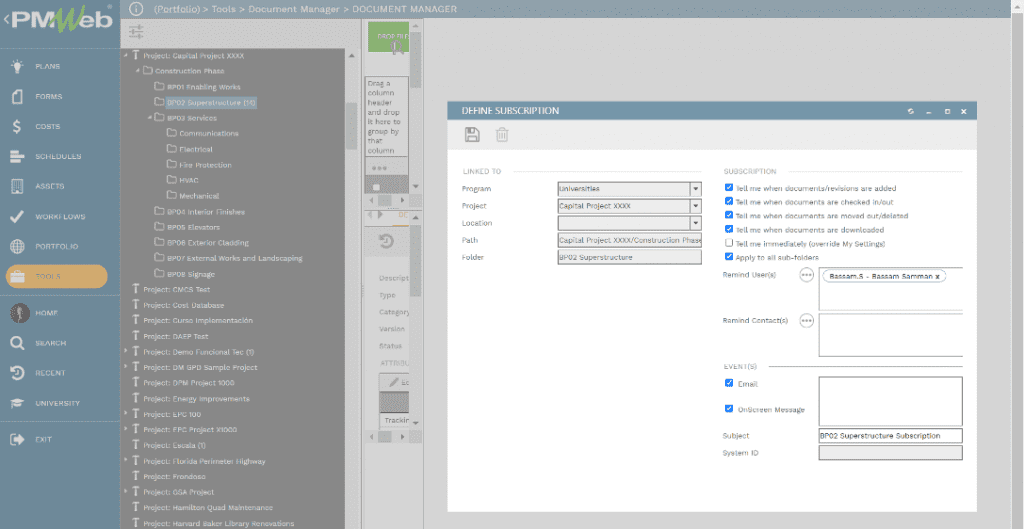Screen dimensions: 1024x529
Task: Click the Drop Files green upload area
Action: (389, 37)
